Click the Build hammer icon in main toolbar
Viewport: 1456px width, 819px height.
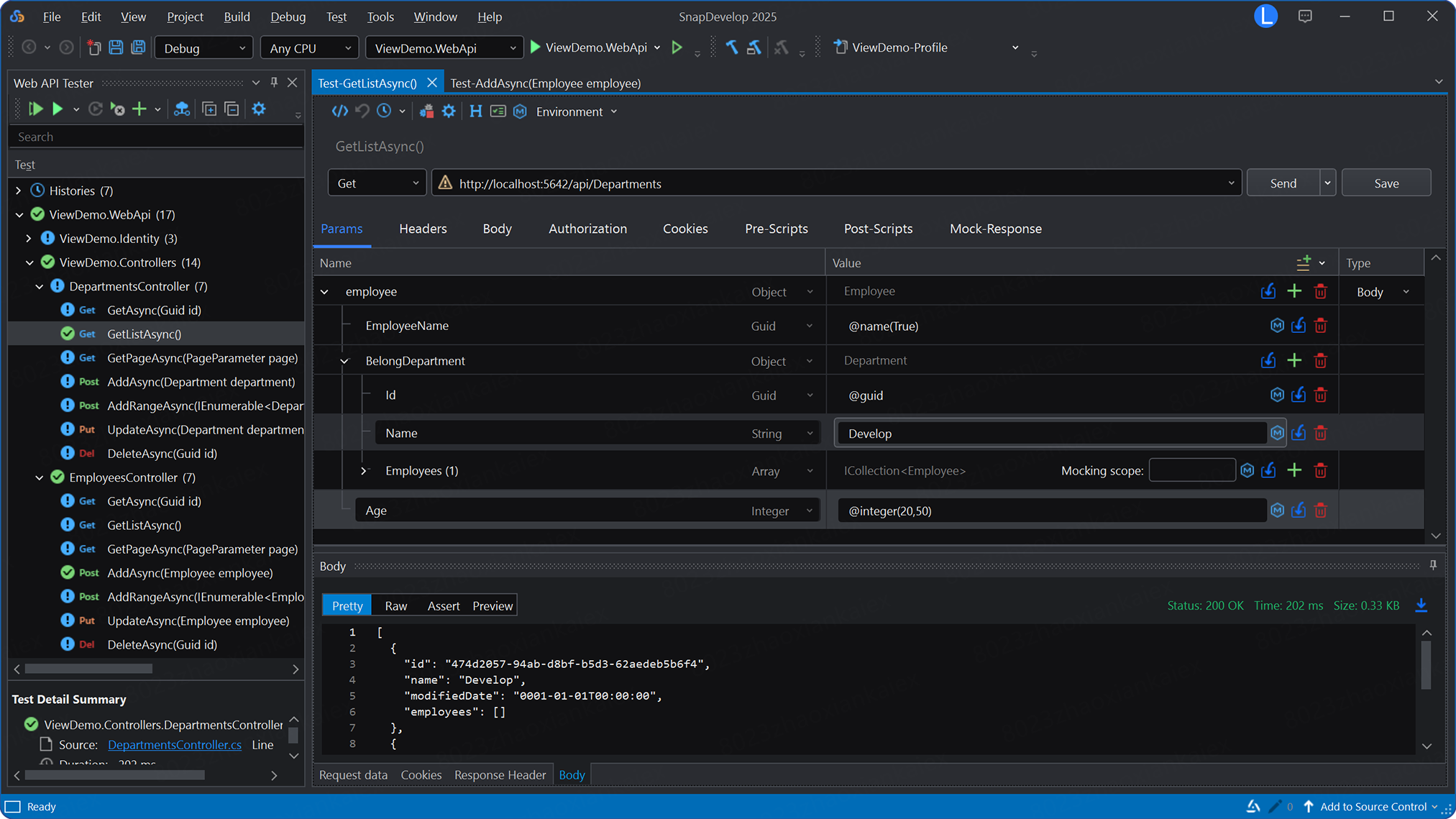[732, 47]
